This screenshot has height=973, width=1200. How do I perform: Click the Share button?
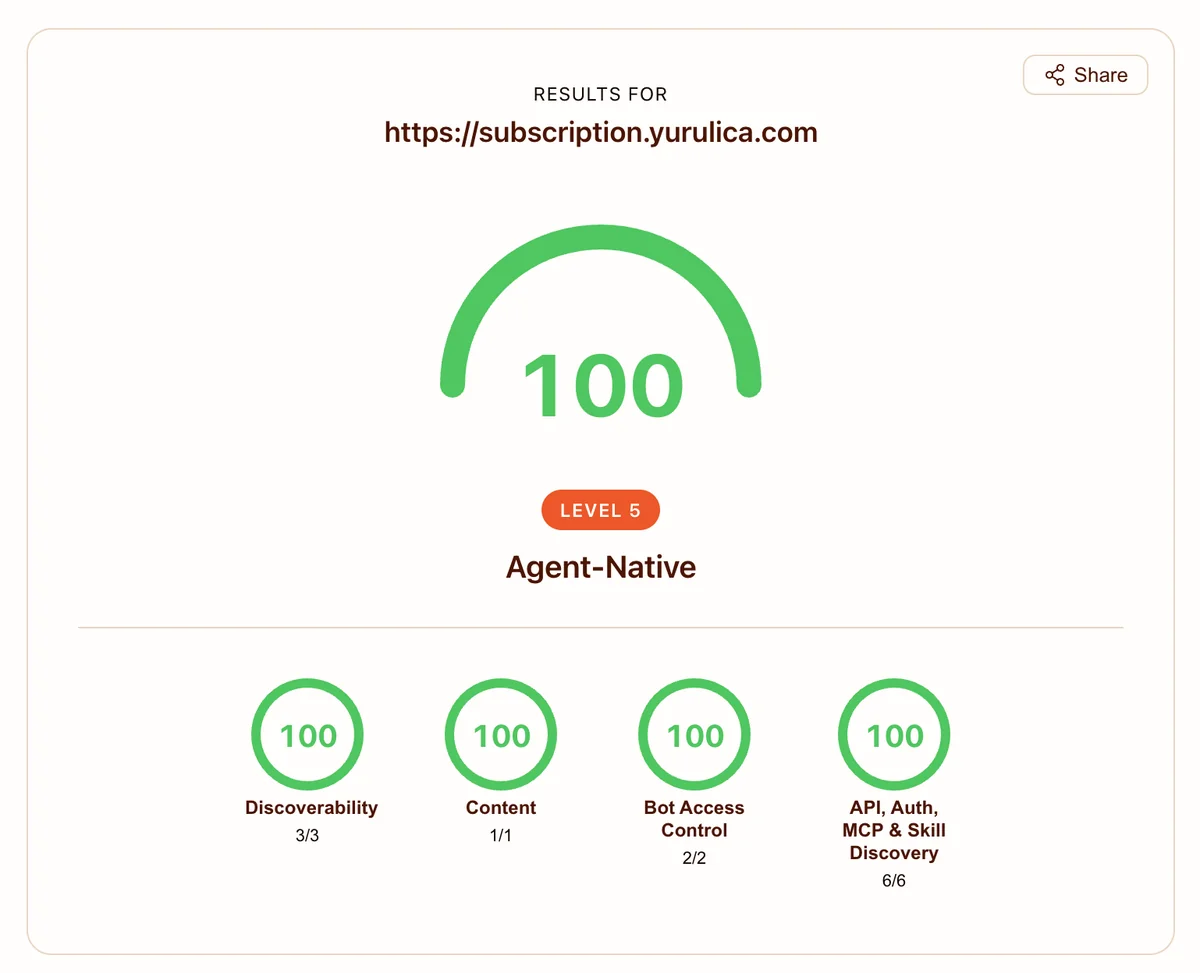pyautogui.click(x=1085, y=75)
